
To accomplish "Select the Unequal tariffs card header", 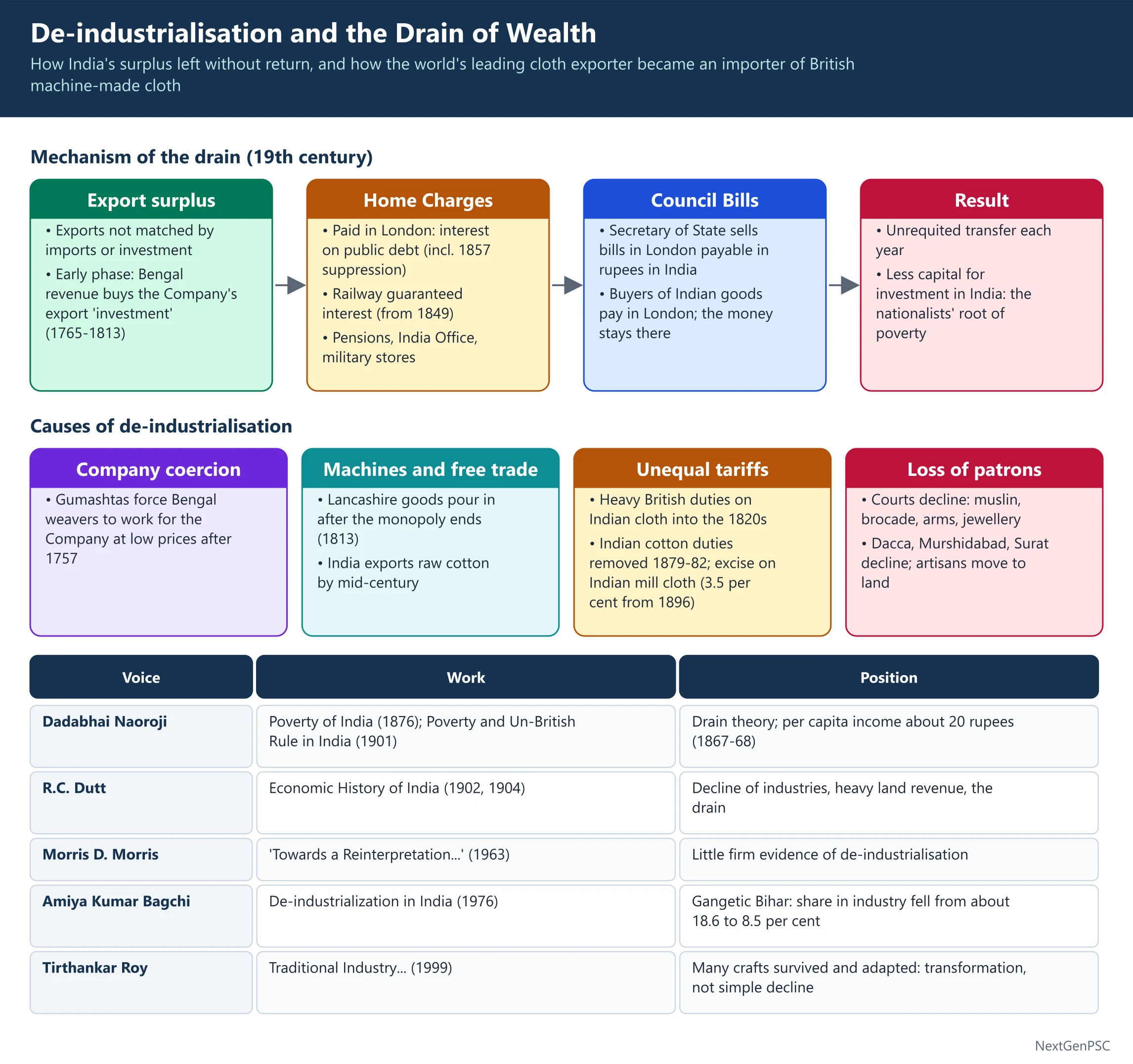I will (x=702, y=468).
